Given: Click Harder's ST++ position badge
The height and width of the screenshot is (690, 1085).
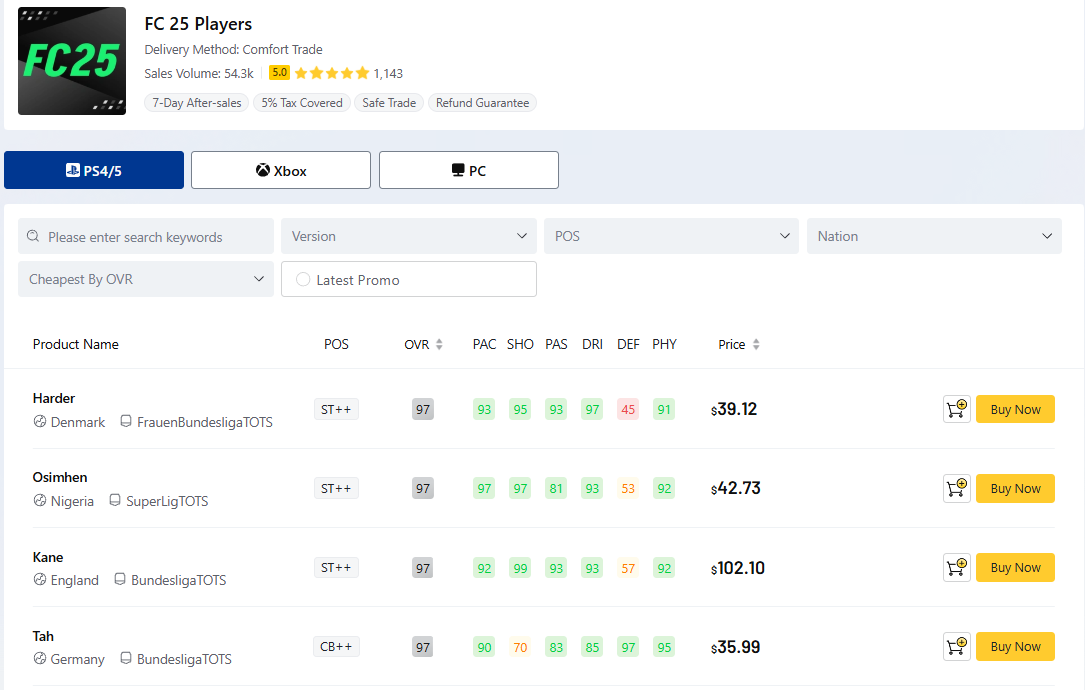Looking at the screenshot, I should pos(336,409).
